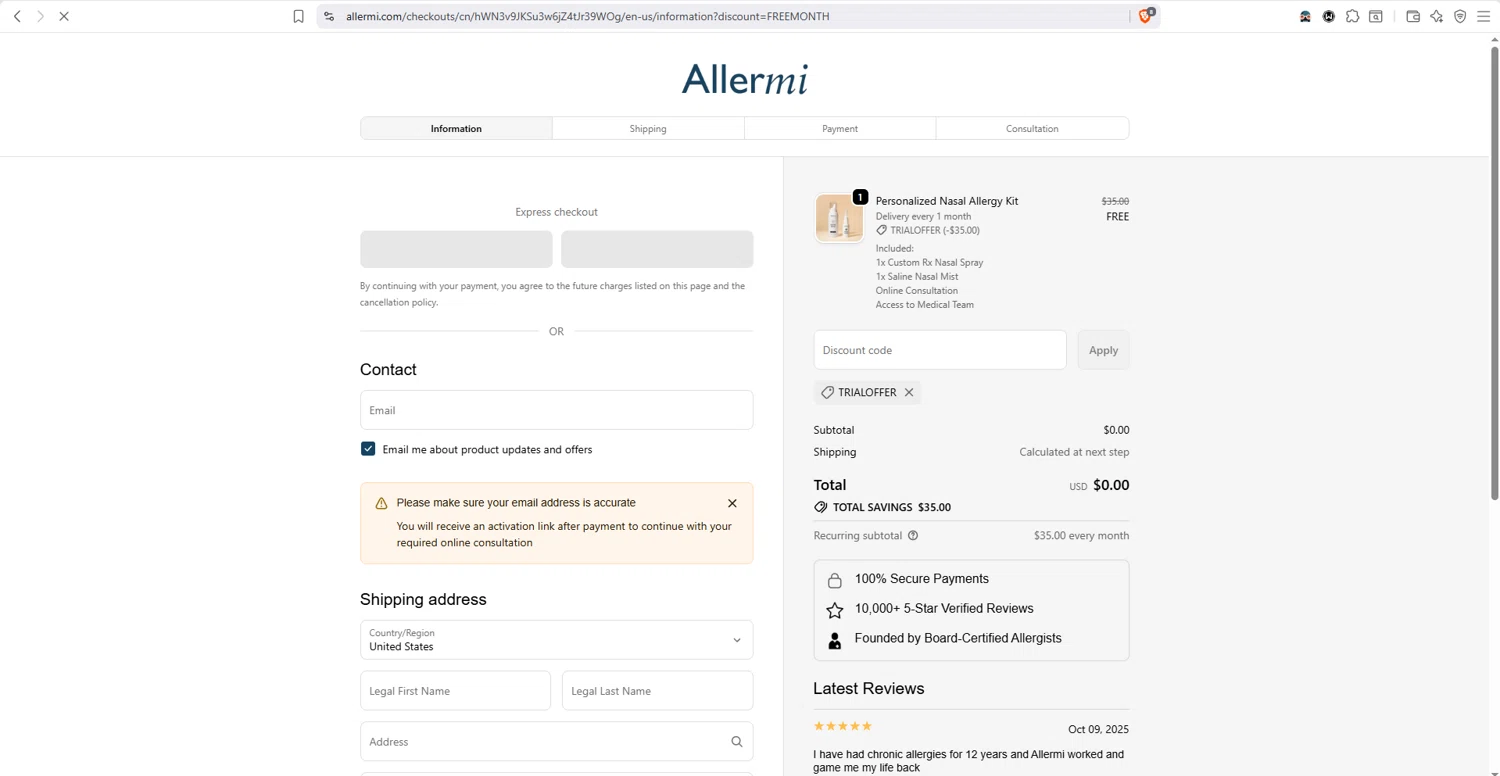Viewport: 1500px width, 776px height.
Task: Click the "Personalized Nasal Allergy Kit" title
Action: [947, 201]
